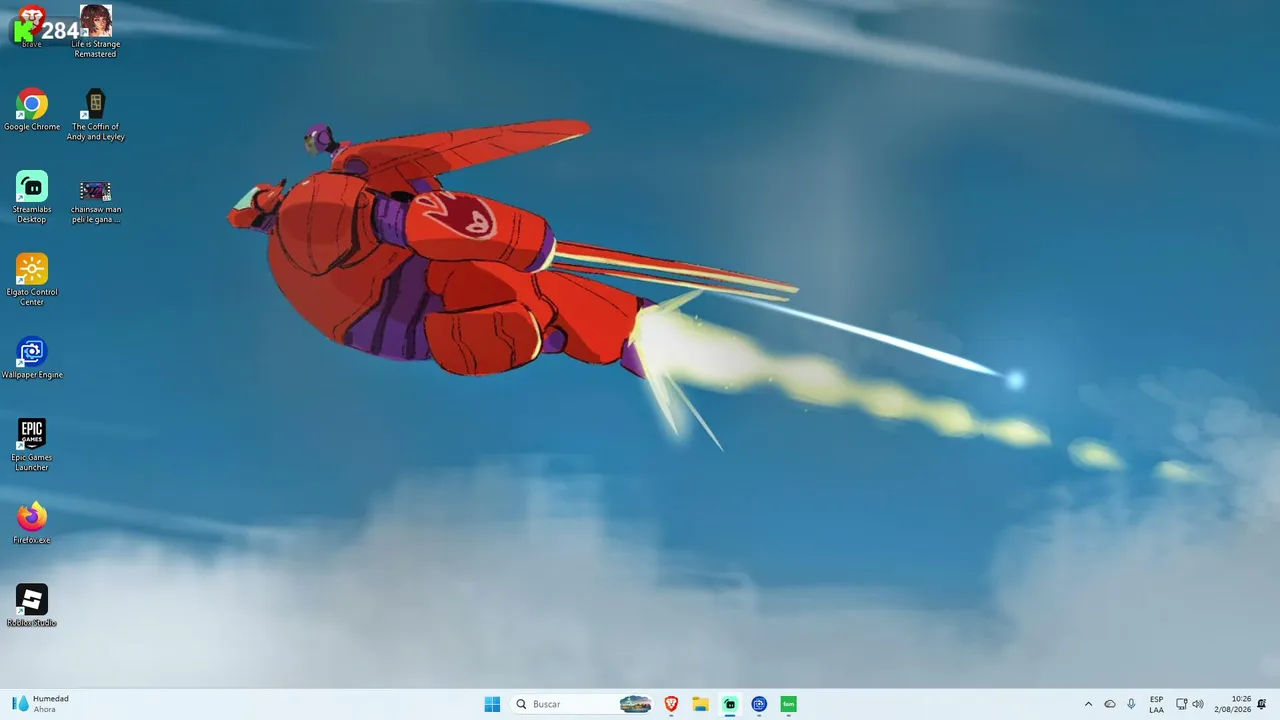The image size is (1280, 720).
Task: Open Life is Strange Remastered shortcut
Action: coord(96,31)
